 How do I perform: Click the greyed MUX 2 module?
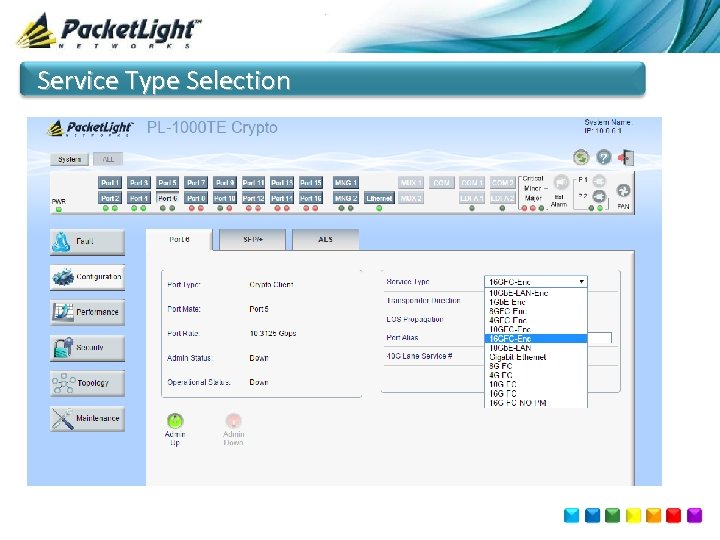point(411,198)
